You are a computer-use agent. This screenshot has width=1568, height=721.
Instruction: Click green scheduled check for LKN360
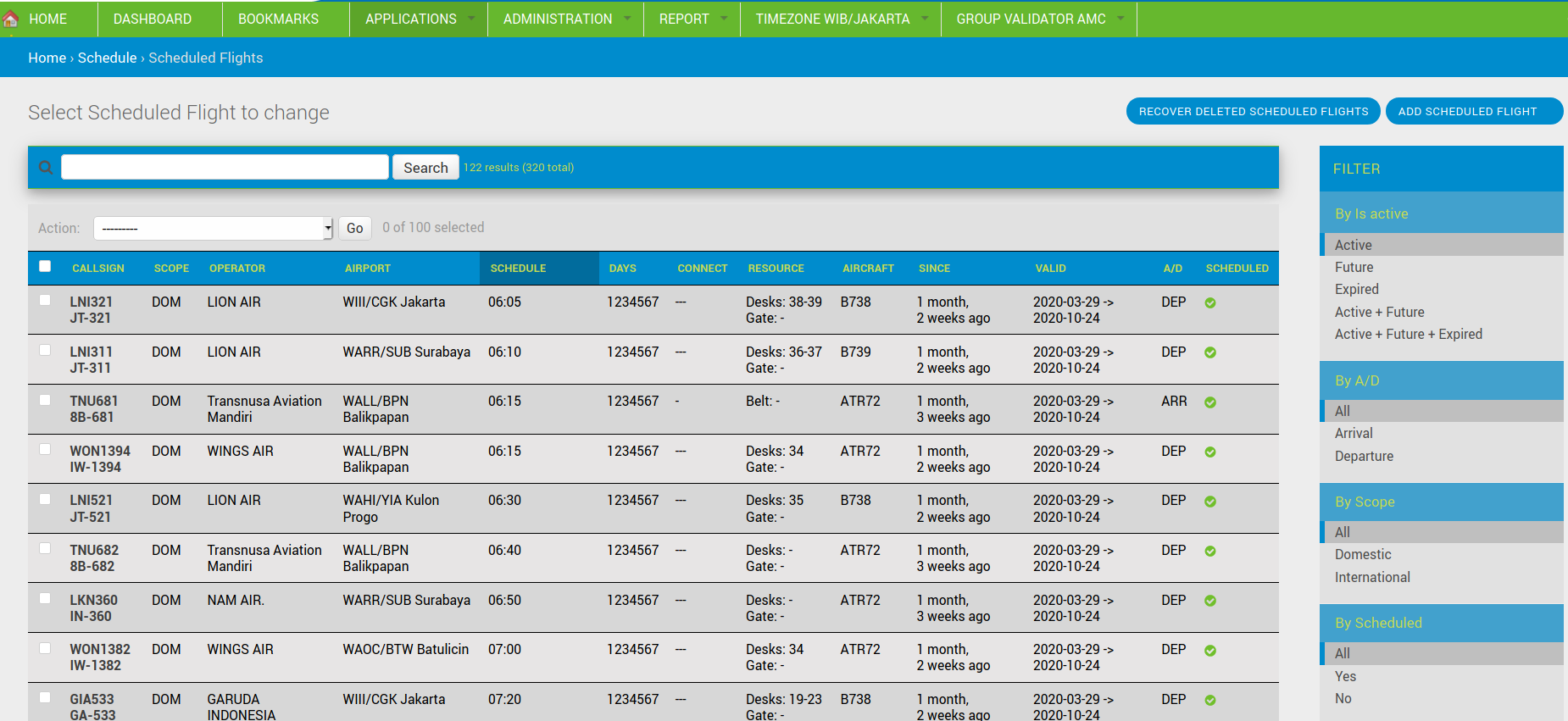[1210, 602]
